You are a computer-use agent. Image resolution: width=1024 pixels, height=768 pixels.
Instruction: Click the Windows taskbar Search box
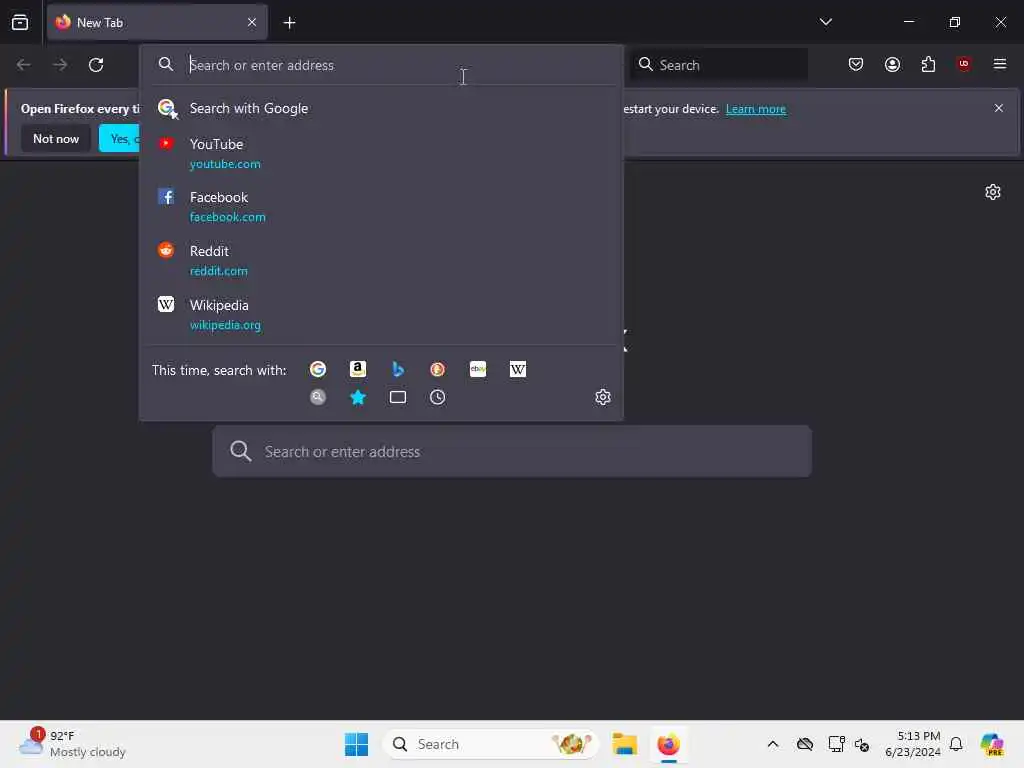click(490, 744)
